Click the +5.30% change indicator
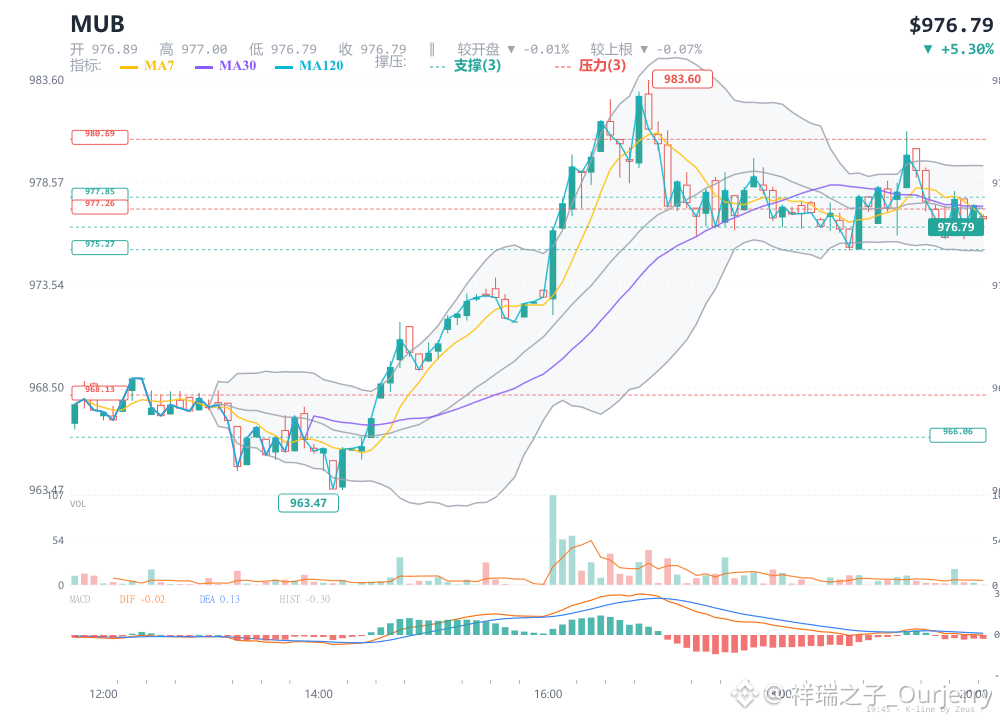The height and width of the screenshot is (720, 1000). click(959, 49)
